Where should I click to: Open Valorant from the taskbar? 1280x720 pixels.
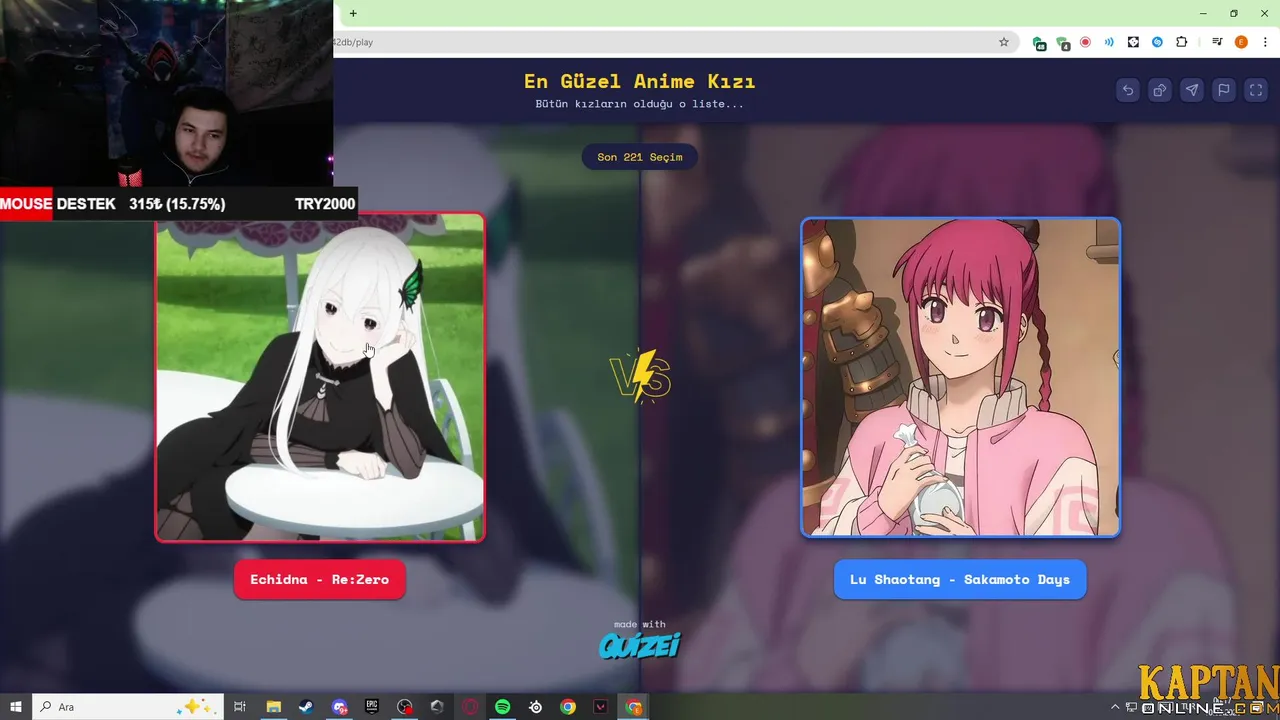coord(601,707)
